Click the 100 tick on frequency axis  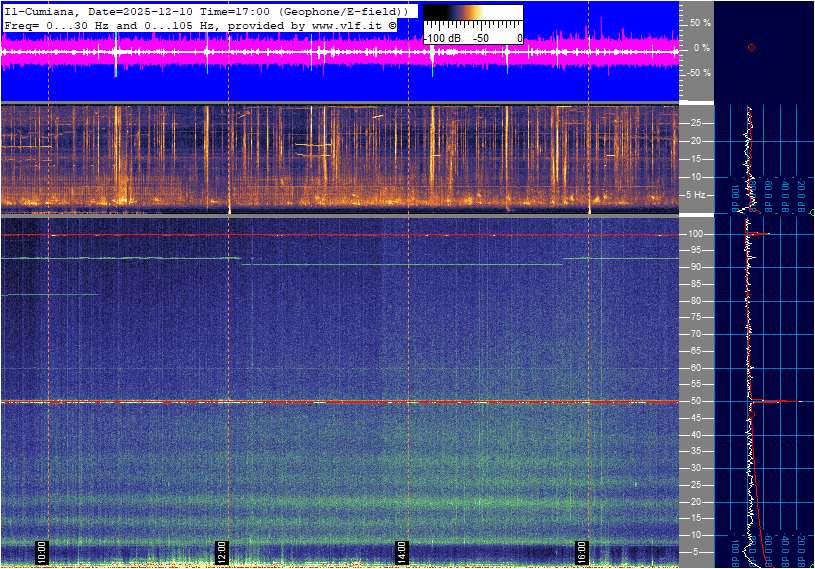click(x=698, y=233)
